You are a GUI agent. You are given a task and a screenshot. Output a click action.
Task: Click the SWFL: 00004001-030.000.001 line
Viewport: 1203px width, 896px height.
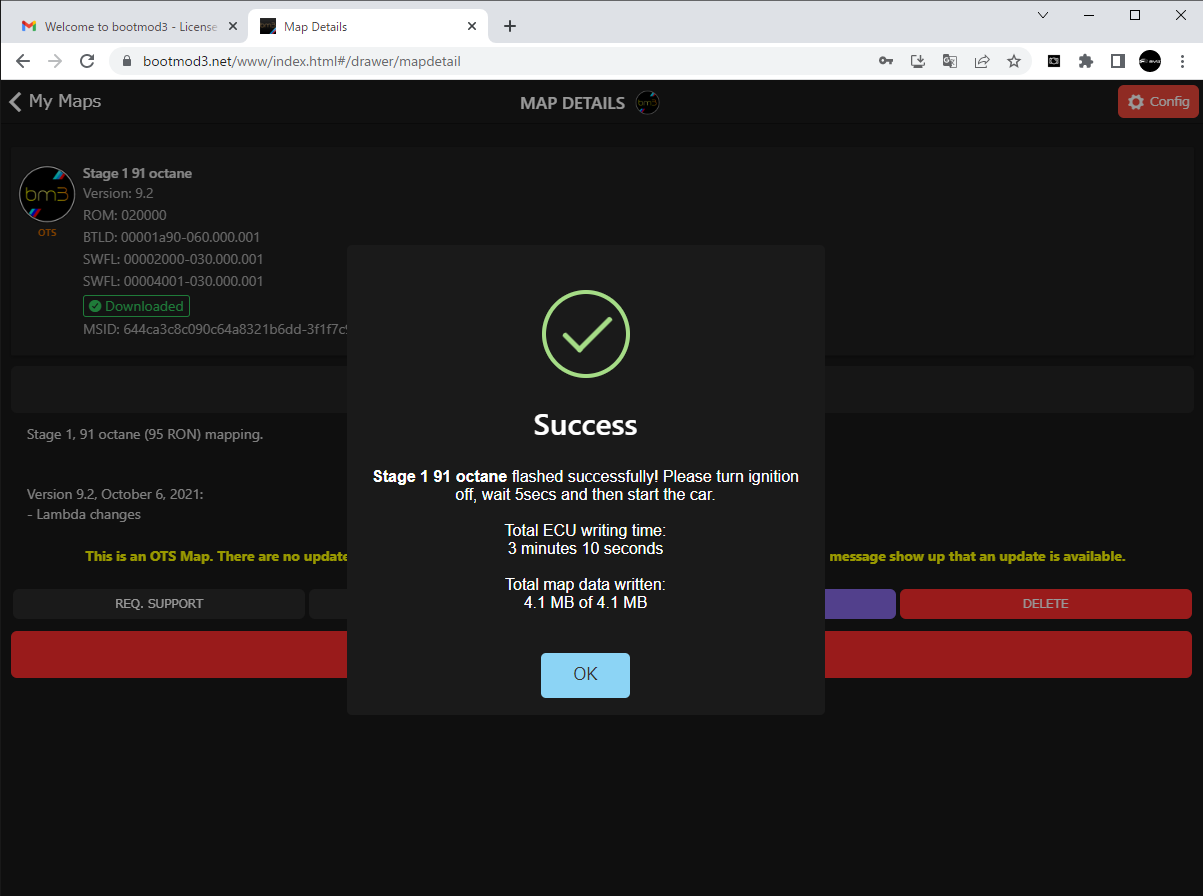point(173,281)
